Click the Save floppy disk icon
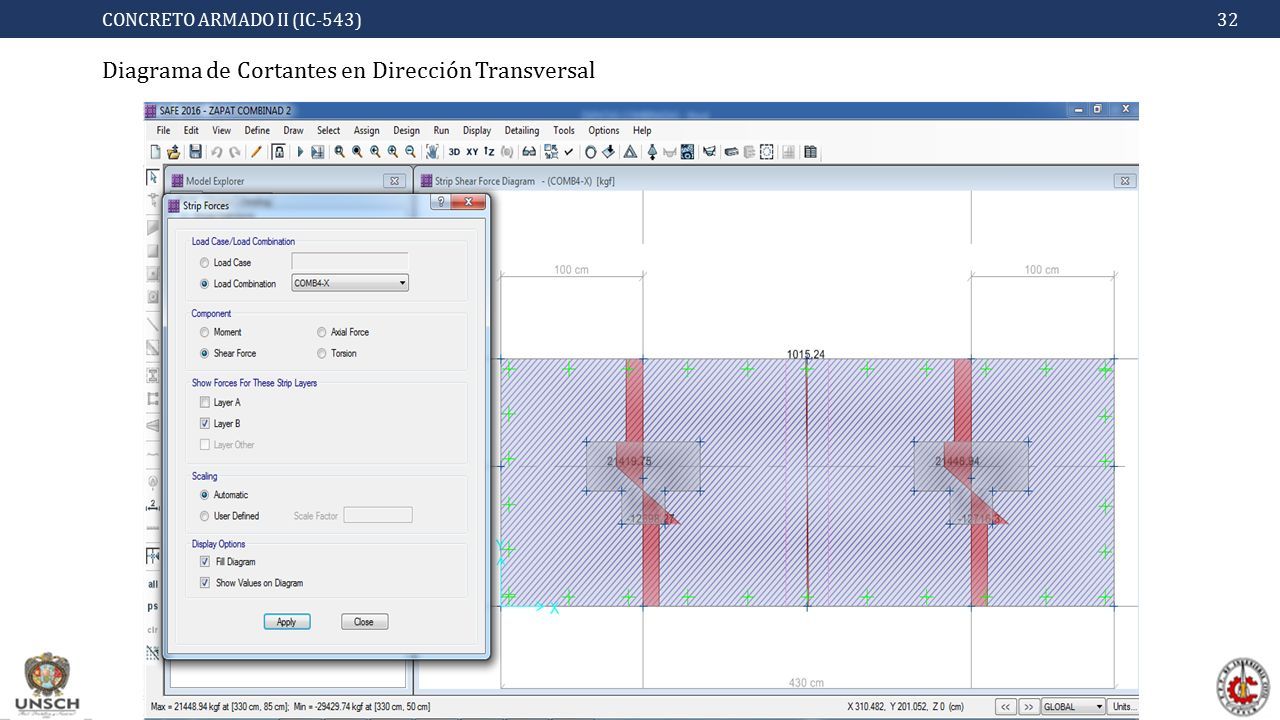 coord(196,152)
